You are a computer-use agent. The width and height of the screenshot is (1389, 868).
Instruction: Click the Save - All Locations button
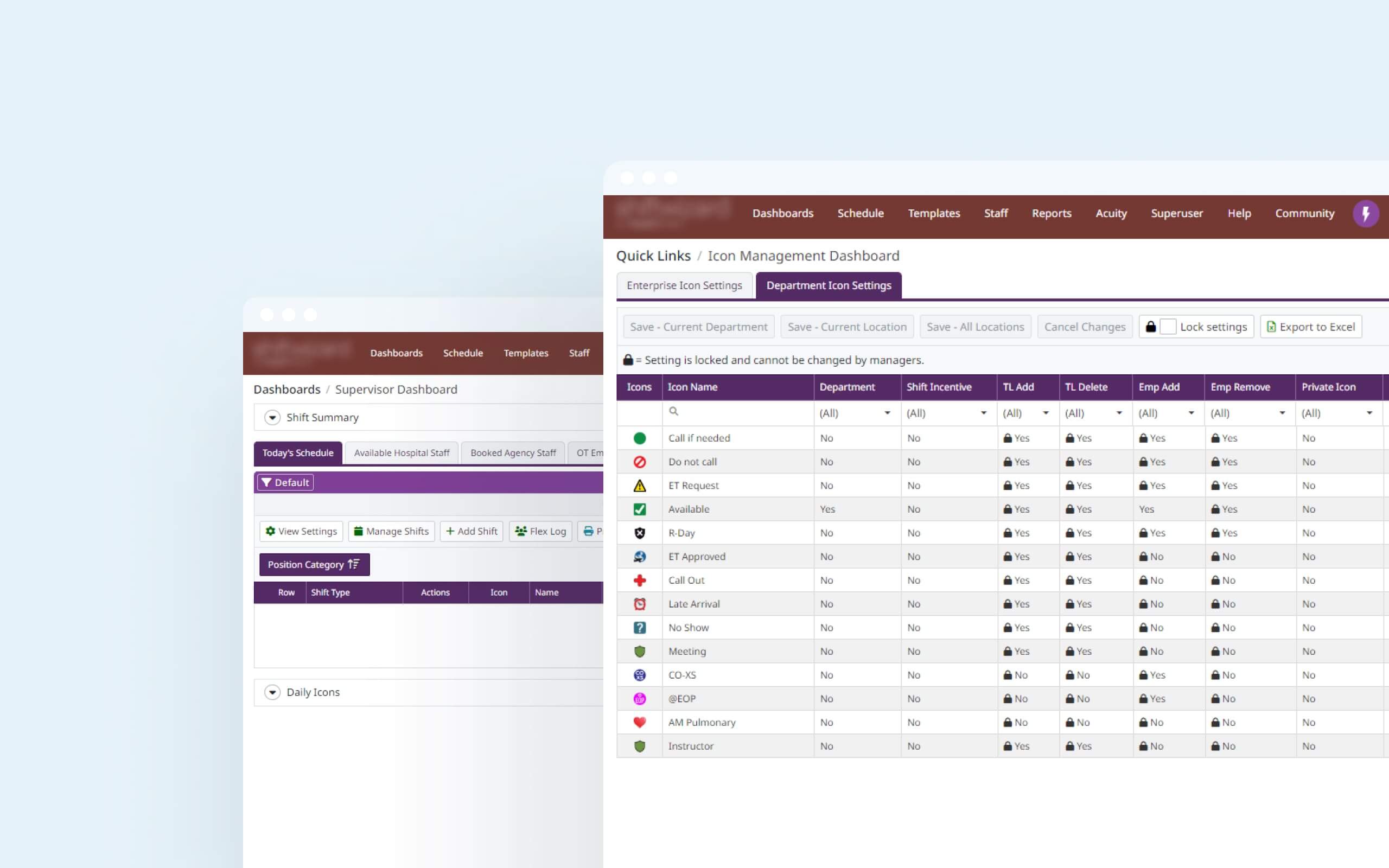pos(975,326)
